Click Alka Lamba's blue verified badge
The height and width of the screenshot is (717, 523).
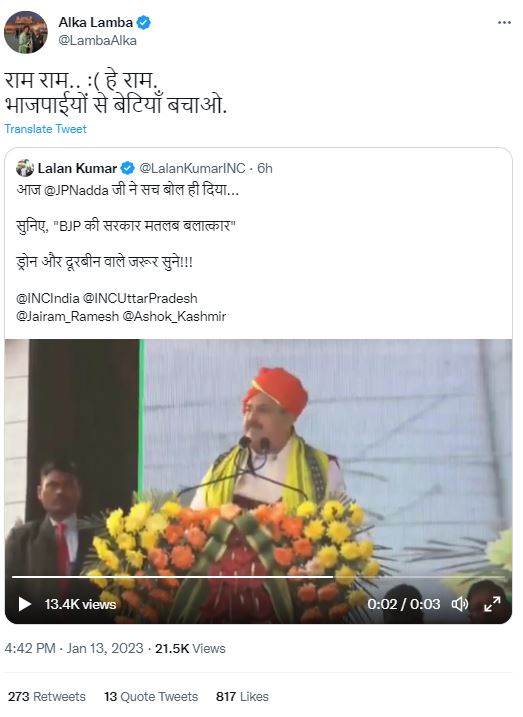tap(144, 22)
